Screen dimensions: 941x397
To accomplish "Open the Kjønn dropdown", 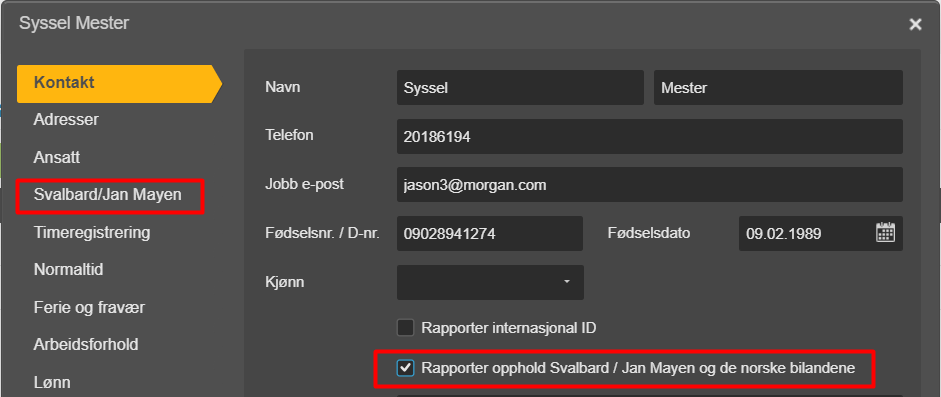I will pyautogui.click(x=490, y=282).
